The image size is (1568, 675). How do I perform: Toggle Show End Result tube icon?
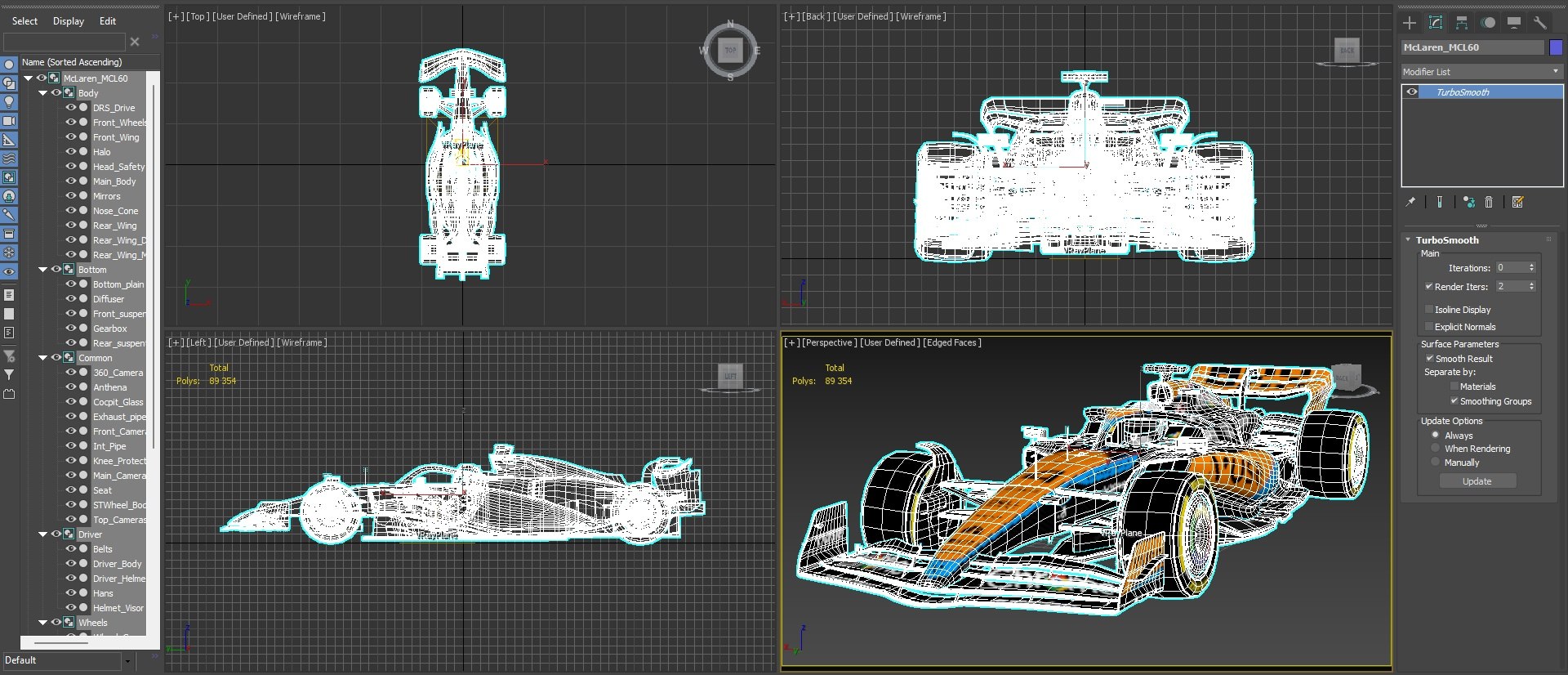click(x=1440, y=202)
